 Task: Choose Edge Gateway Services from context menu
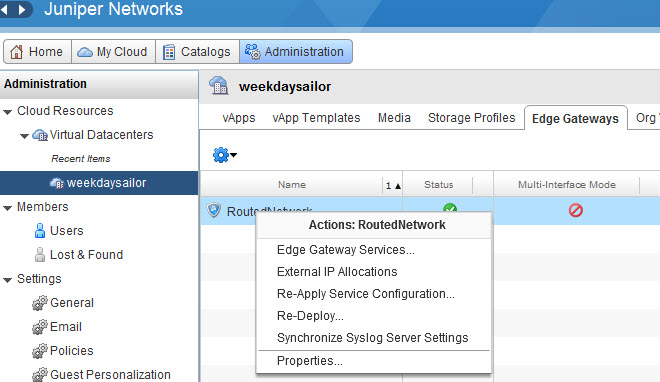click(346, 250)
